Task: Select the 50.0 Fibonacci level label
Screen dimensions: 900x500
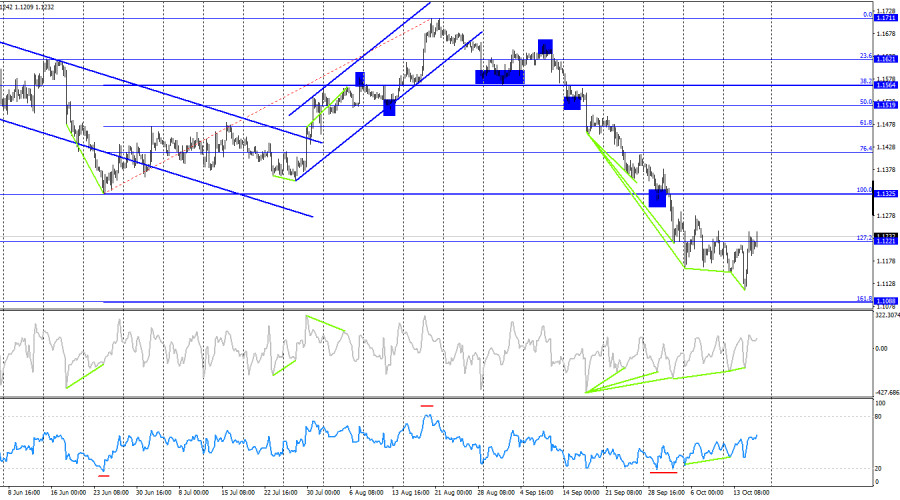Action: (866, 102)
